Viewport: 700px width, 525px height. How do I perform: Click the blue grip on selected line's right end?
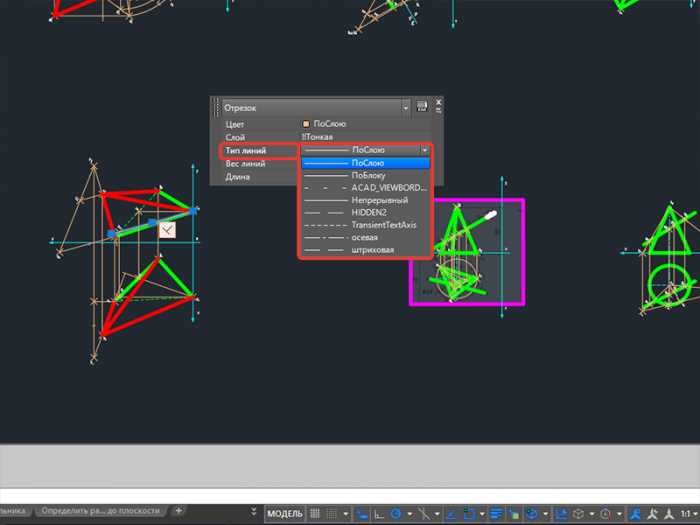[193, 210]
